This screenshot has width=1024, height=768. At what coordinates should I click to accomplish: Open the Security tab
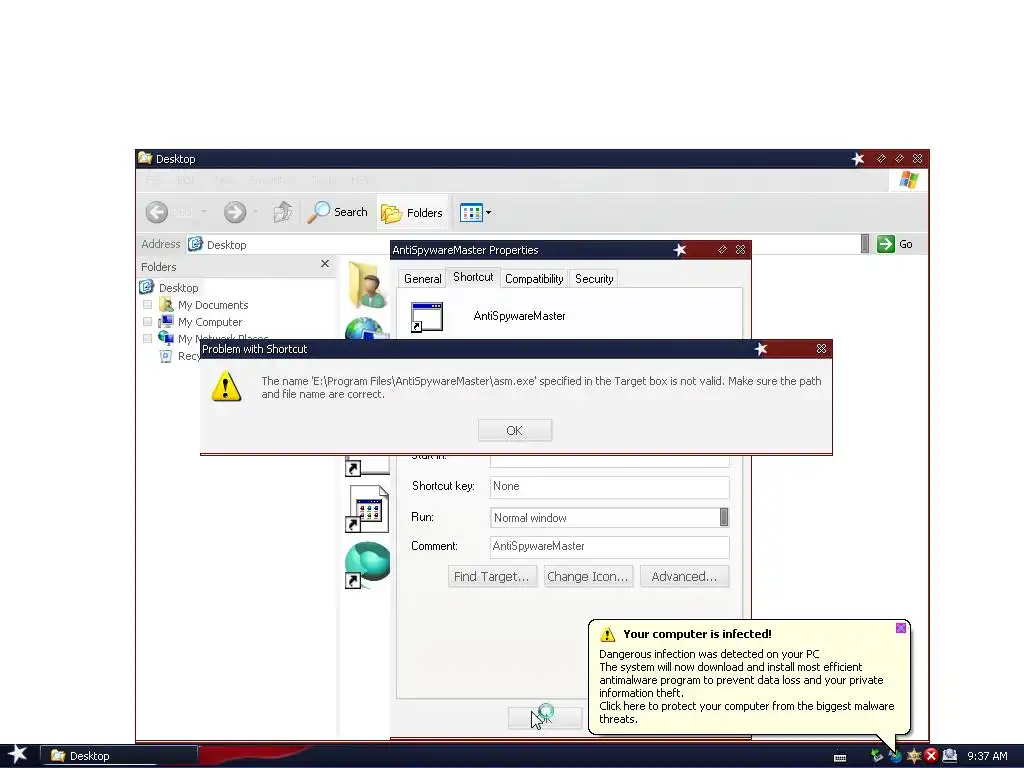point(594,279)
